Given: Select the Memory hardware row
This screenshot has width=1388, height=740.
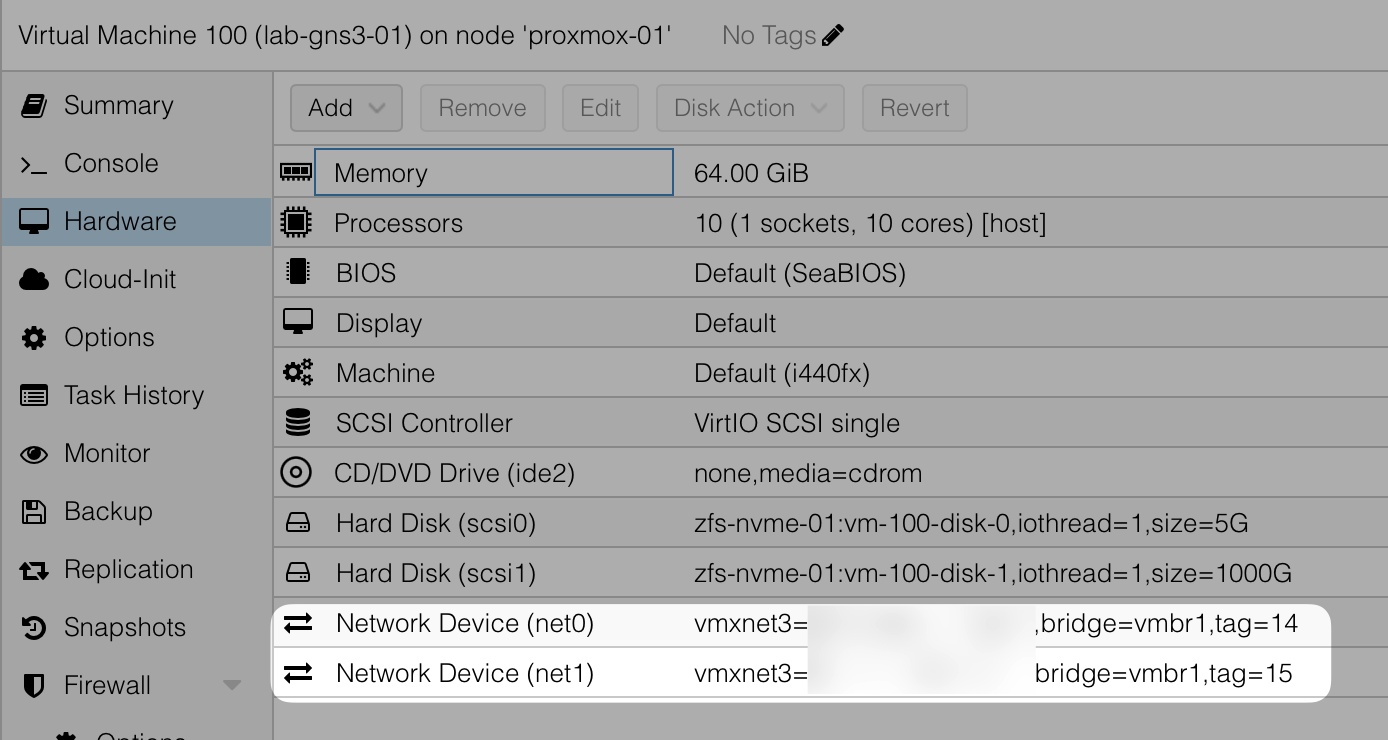Looking at the screenshot, I should pyautogui.click(x=493, y=173).
